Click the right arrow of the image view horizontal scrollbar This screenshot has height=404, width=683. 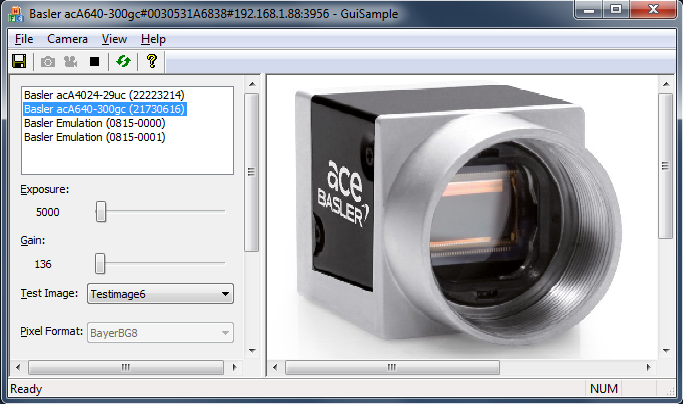click(x=649, y=367)
